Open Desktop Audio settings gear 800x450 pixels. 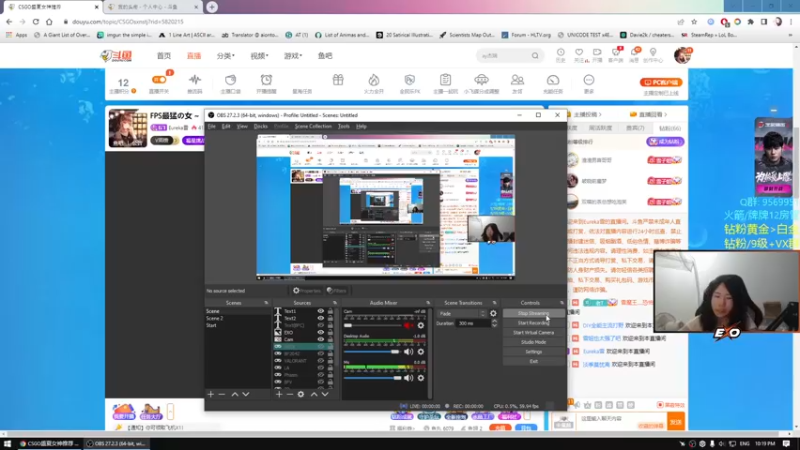[421, 352]
